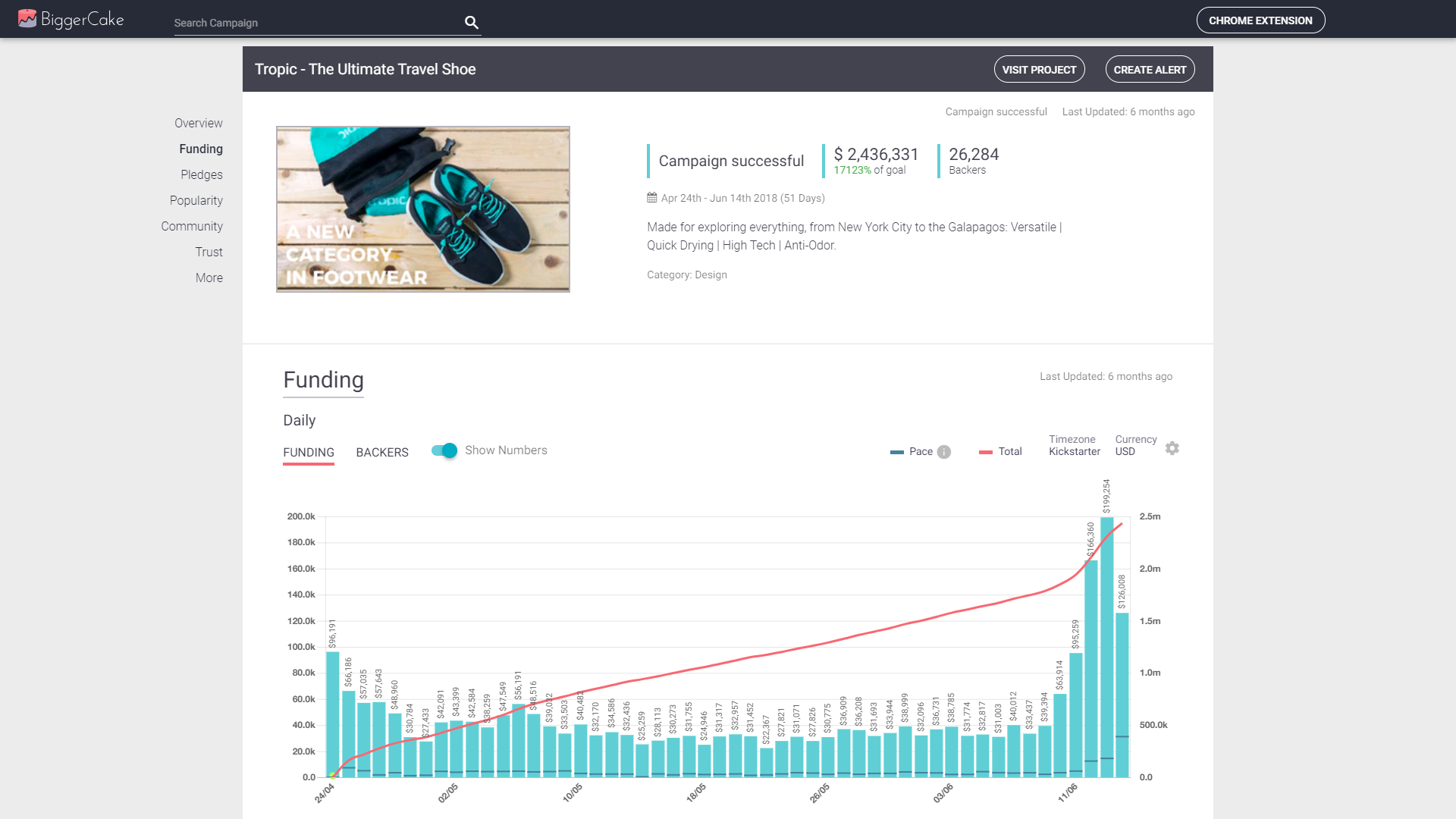Click the calendar icon beside campaign dates
Image resolution: width=1456 pixels, height=819 pixels.
pyautogui.click(x=651, y=198)
